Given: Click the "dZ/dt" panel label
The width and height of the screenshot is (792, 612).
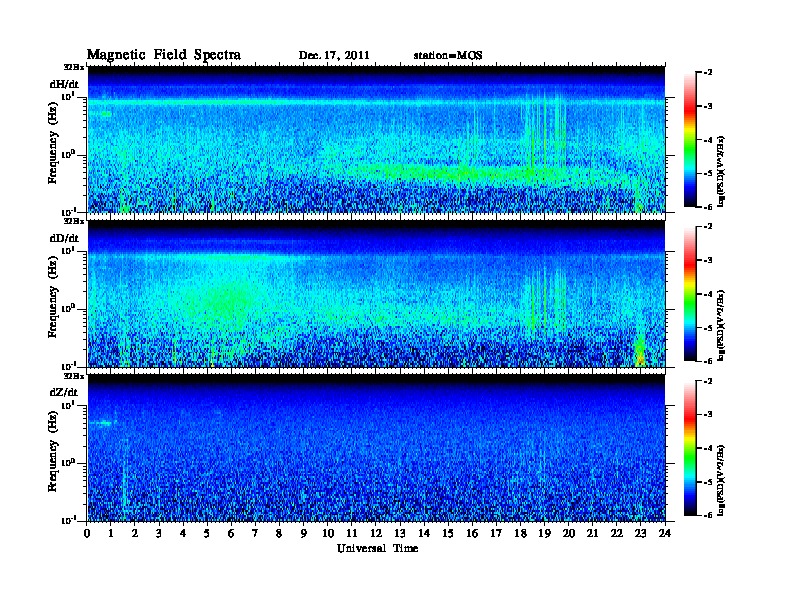Looking at the screenshot, I should pyautogui.click(x=64, y=392).
